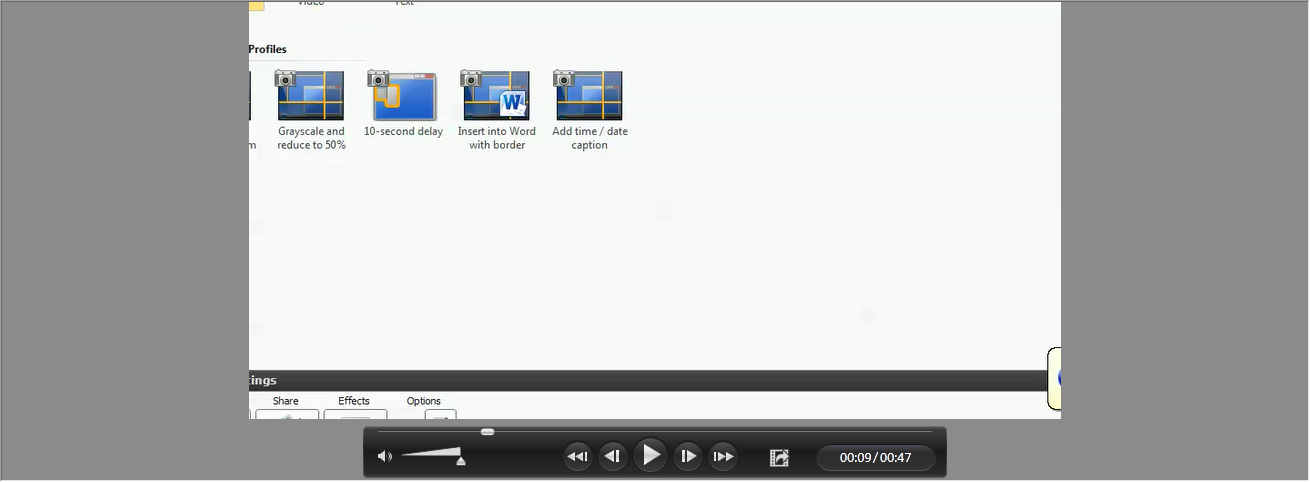Play the video
The width and height of the screenshot is (1310, 482).
click(650, 456)
